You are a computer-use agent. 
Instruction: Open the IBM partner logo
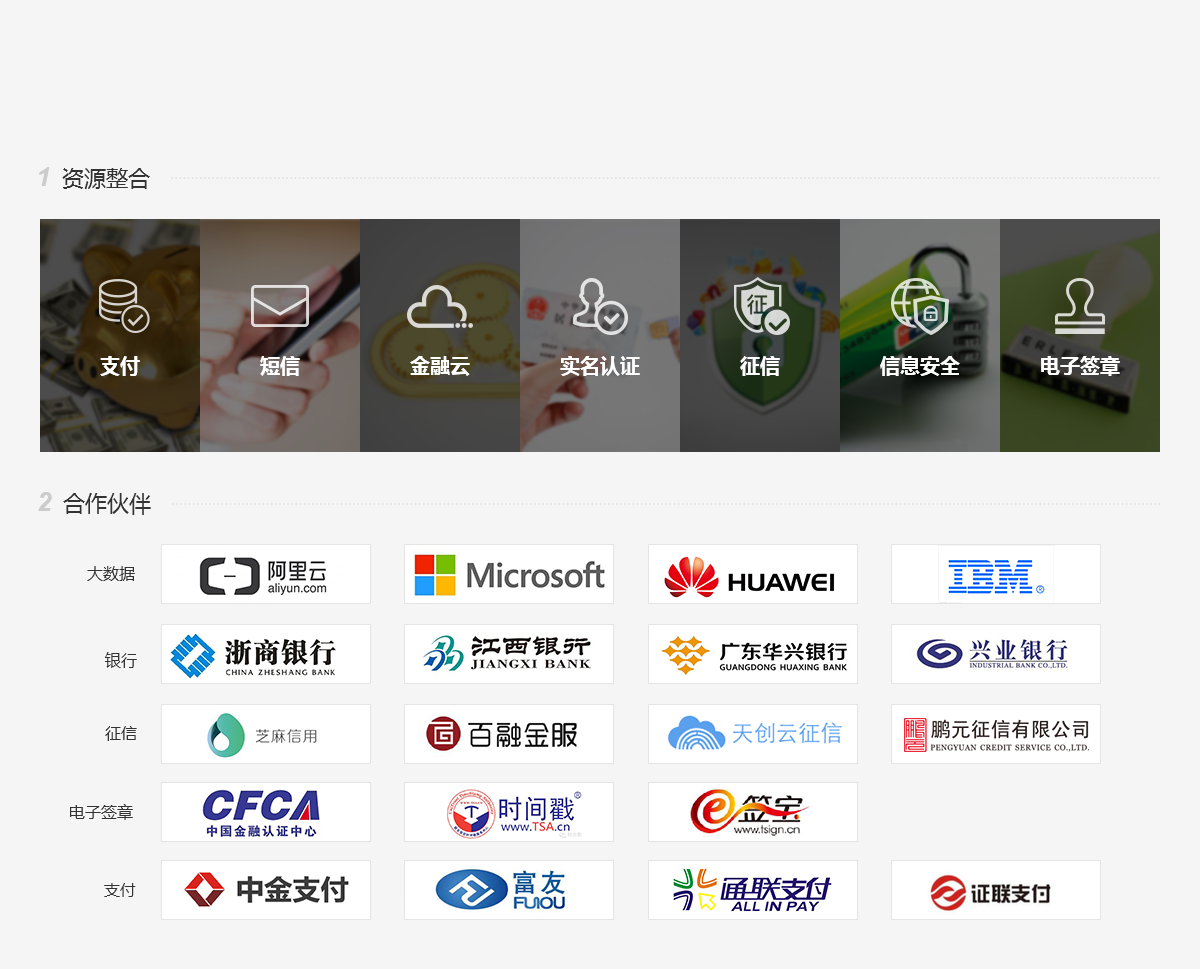coord(996,574)
